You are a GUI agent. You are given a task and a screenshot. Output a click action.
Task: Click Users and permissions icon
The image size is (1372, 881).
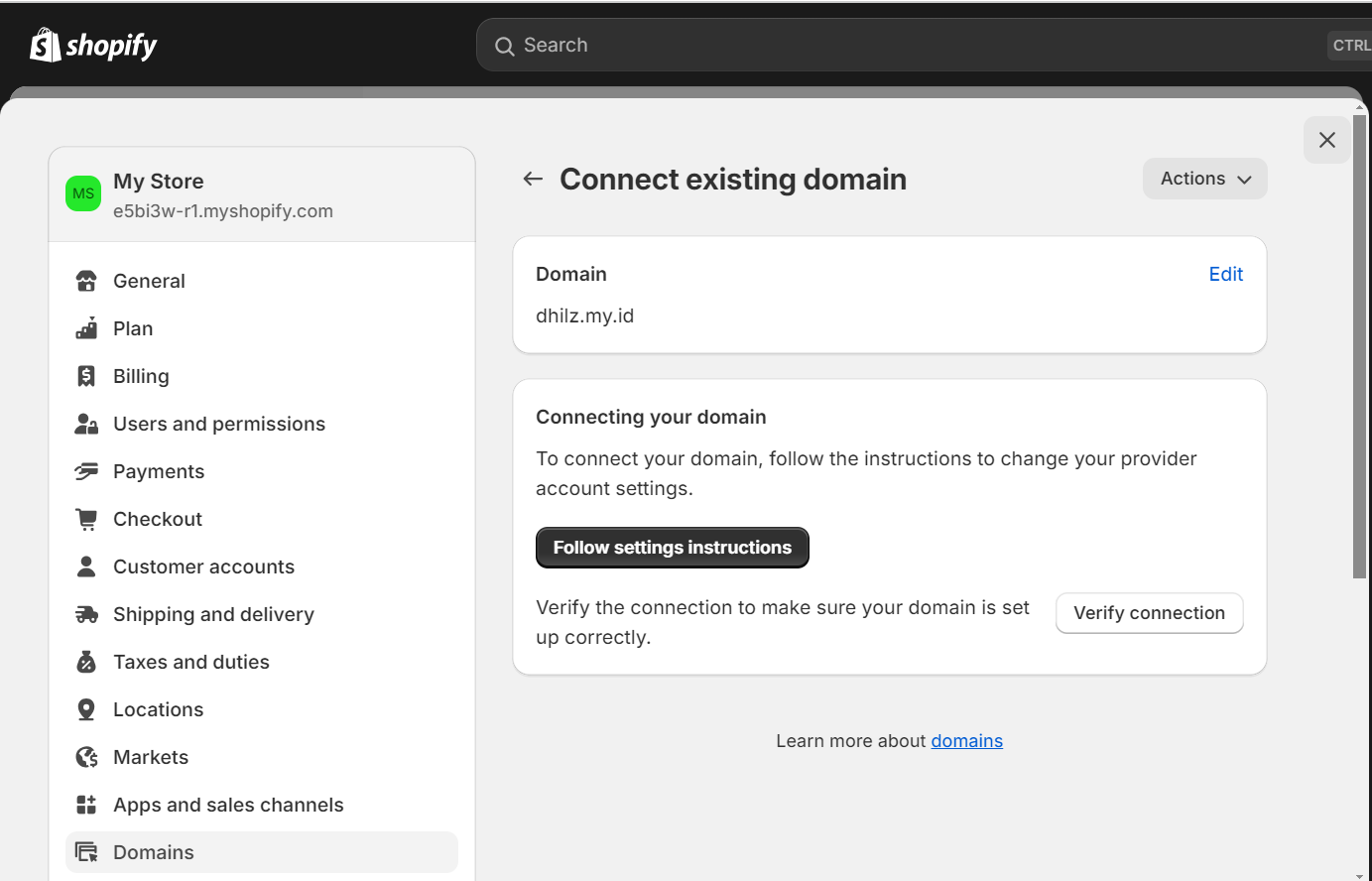(86, 424)
